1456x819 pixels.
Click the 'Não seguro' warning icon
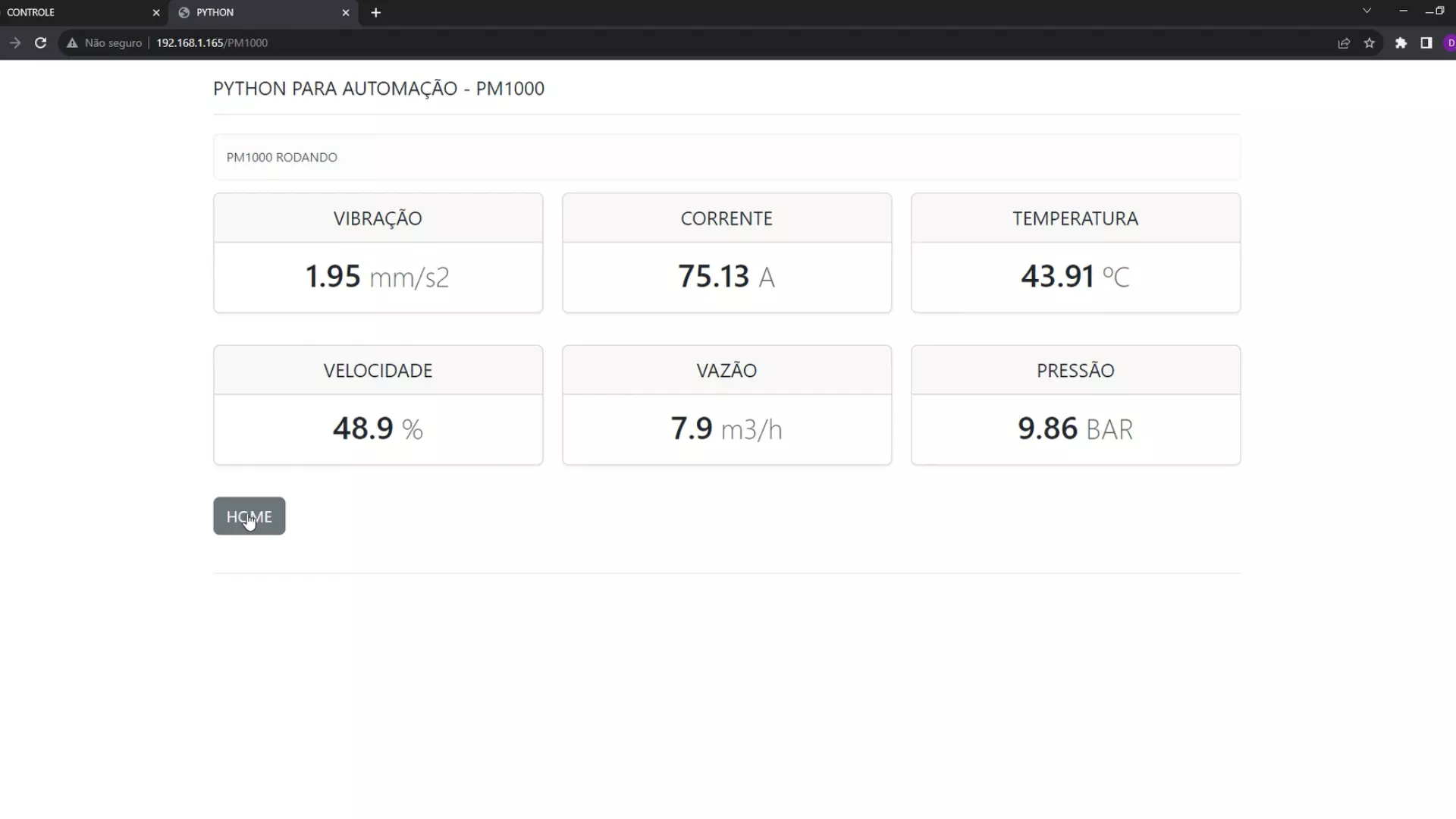pyautogui.click(x=71, y=43)
